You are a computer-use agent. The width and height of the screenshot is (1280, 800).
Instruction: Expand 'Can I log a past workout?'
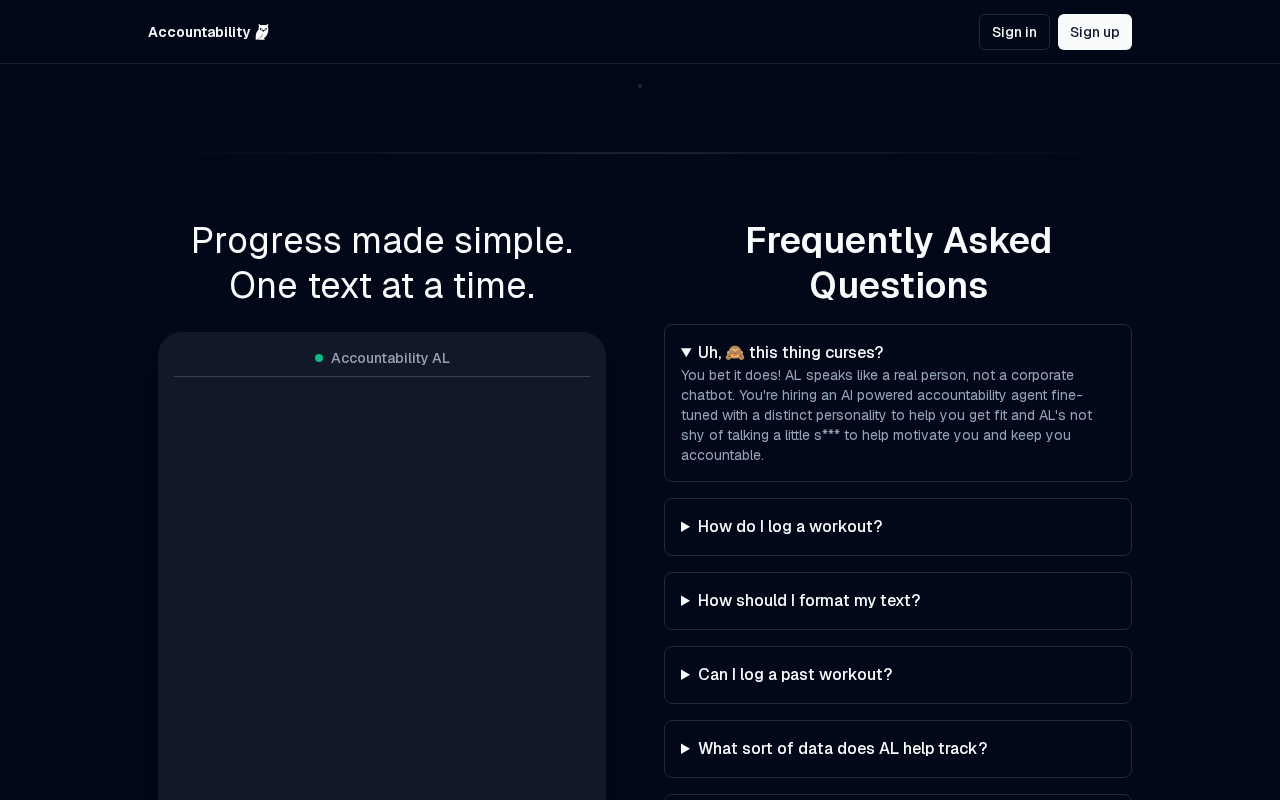tap(795, 675)
